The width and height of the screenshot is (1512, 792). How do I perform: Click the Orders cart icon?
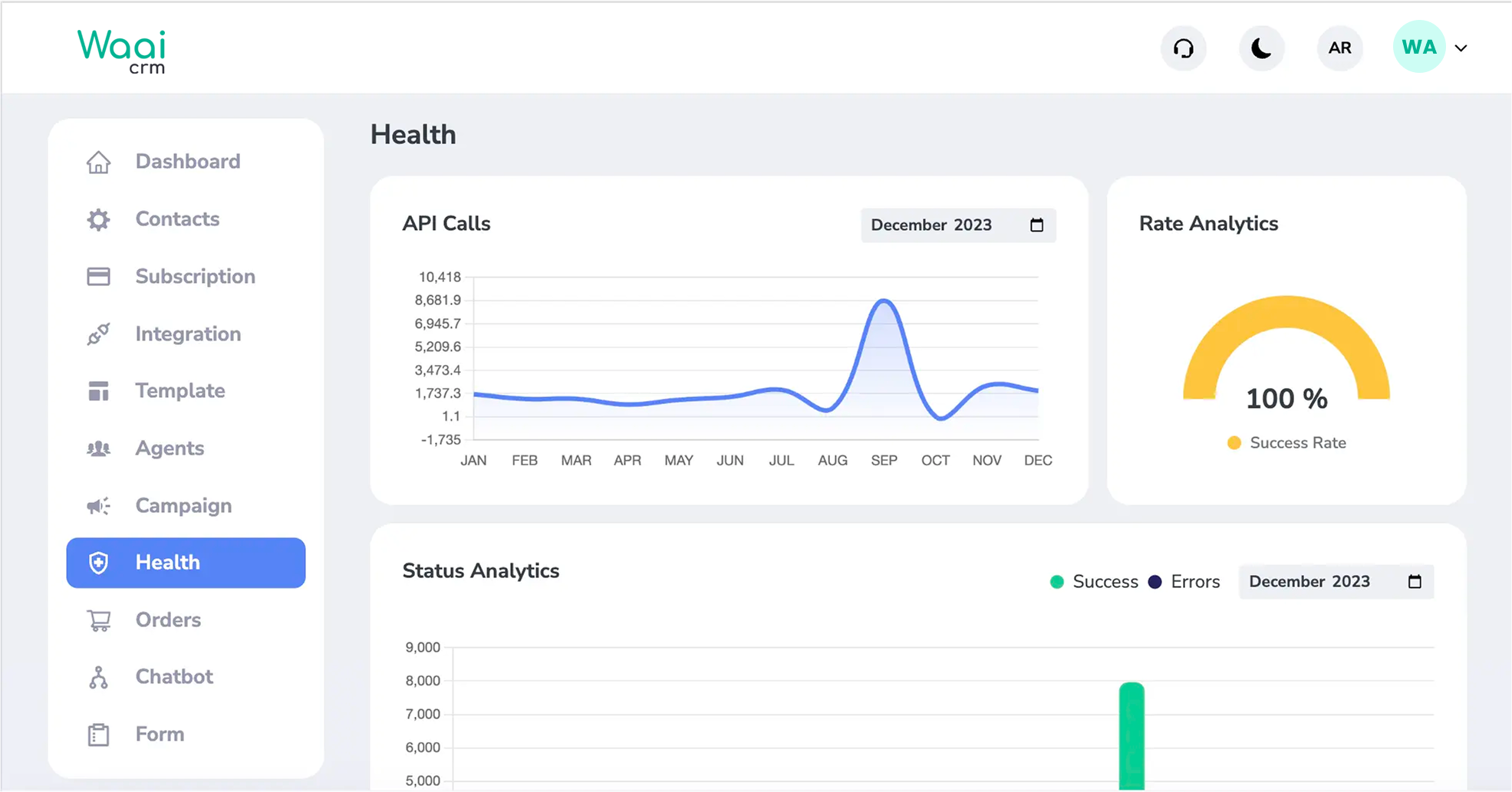point(98,620)
